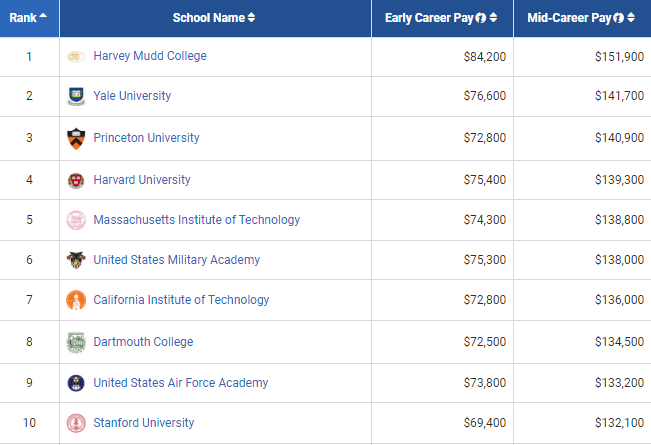Click the orange Caltech logo icon

coord(76,300)
